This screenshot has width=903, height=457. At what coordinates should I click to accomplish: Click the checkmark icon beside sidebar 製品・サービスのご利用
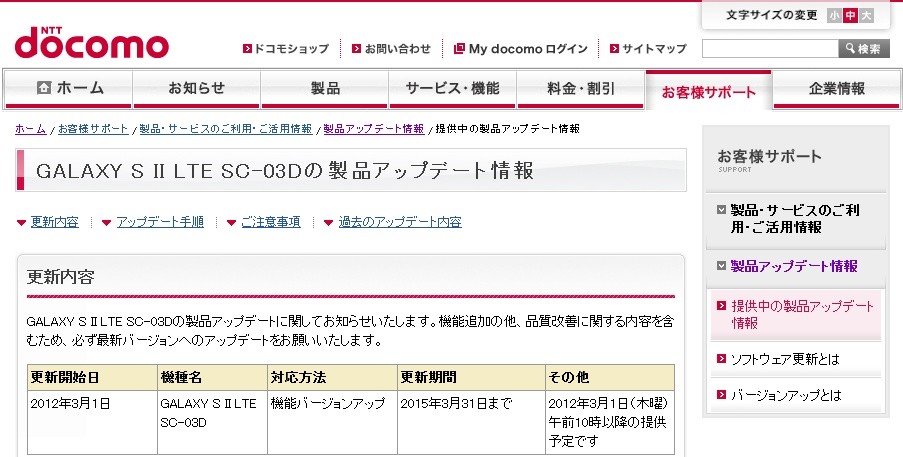722,210
